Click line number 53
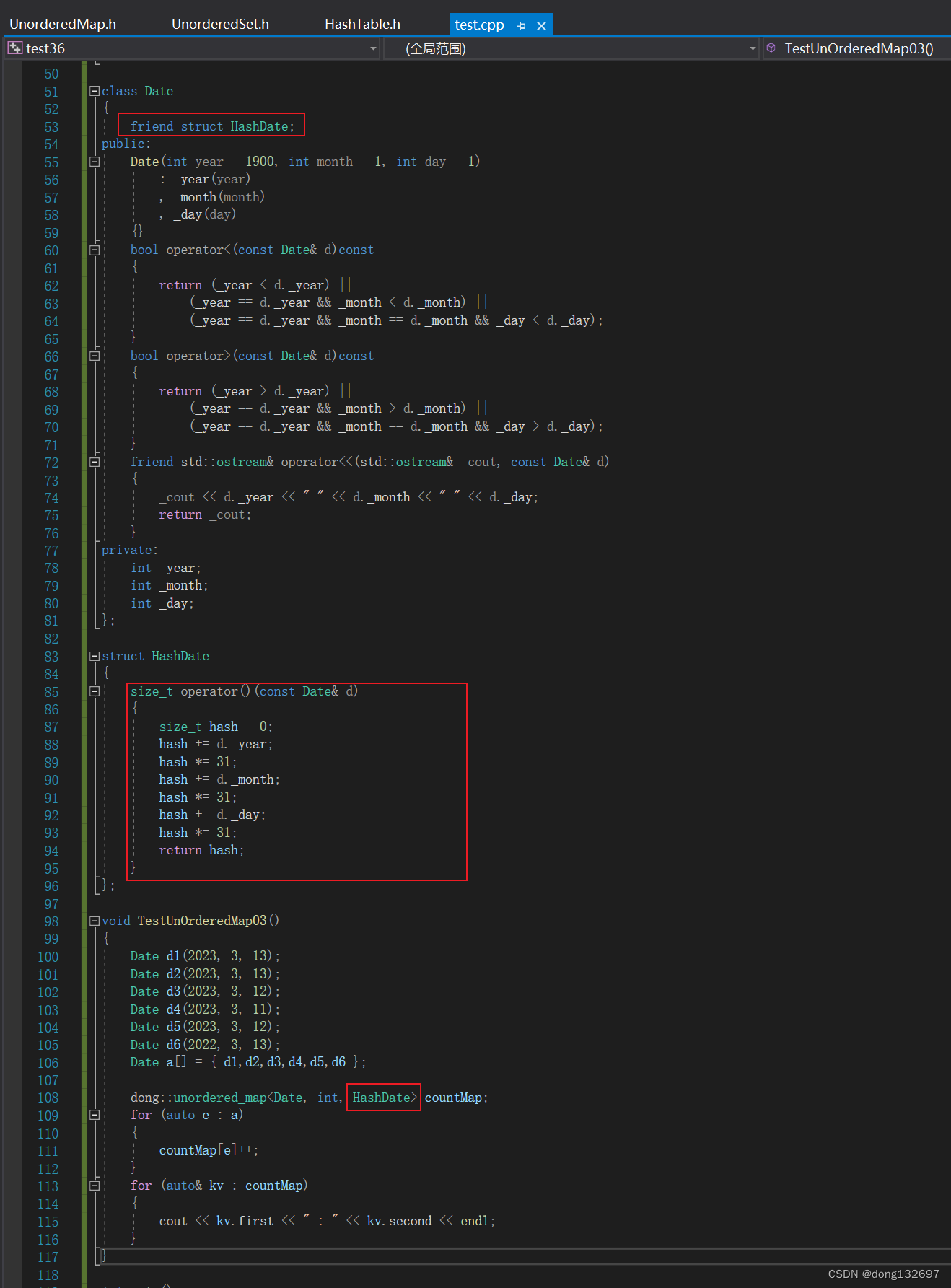951x1288 pixels. click(51, 127)
